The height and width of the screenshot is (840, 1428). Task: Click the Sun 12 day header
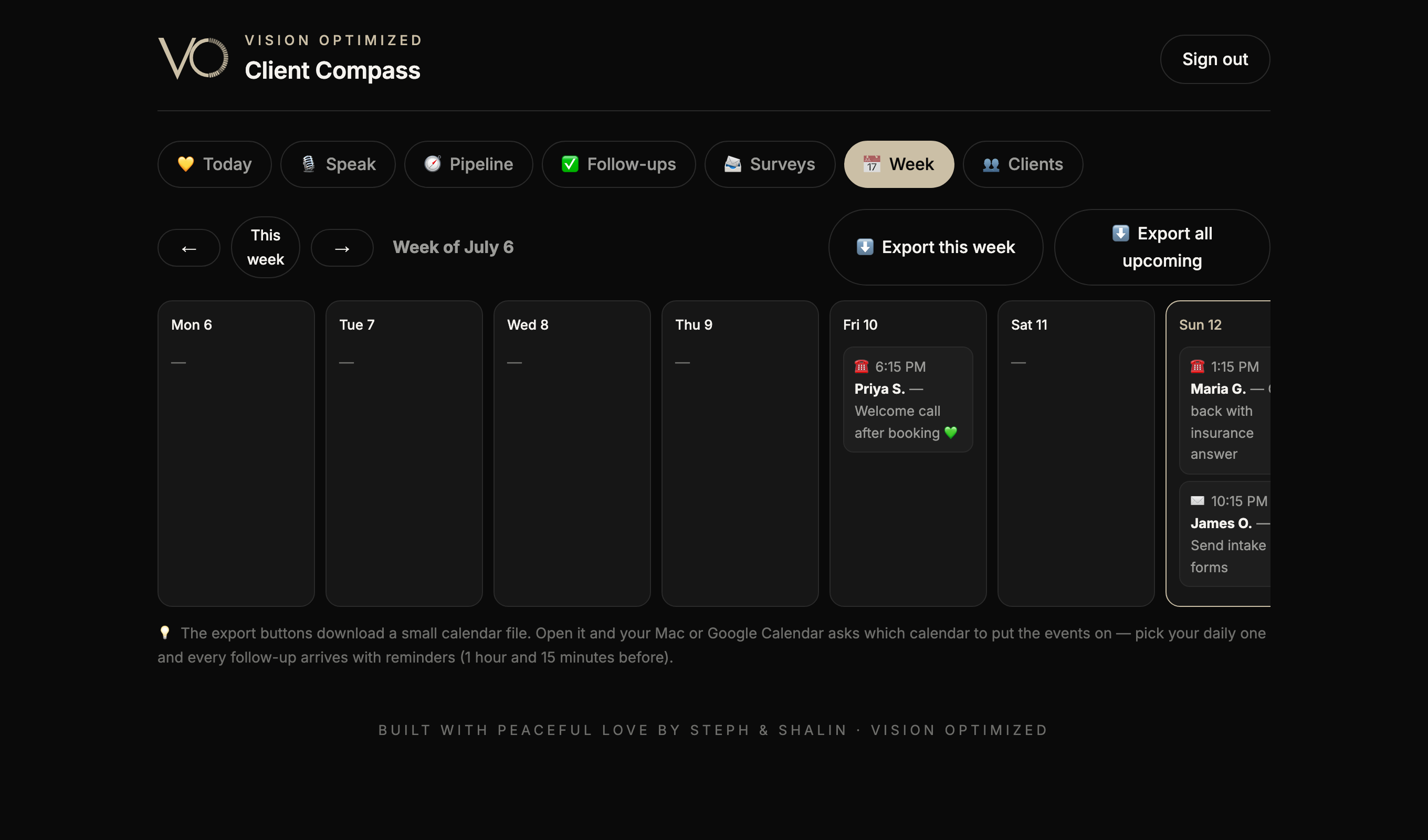click(1200, 325)
